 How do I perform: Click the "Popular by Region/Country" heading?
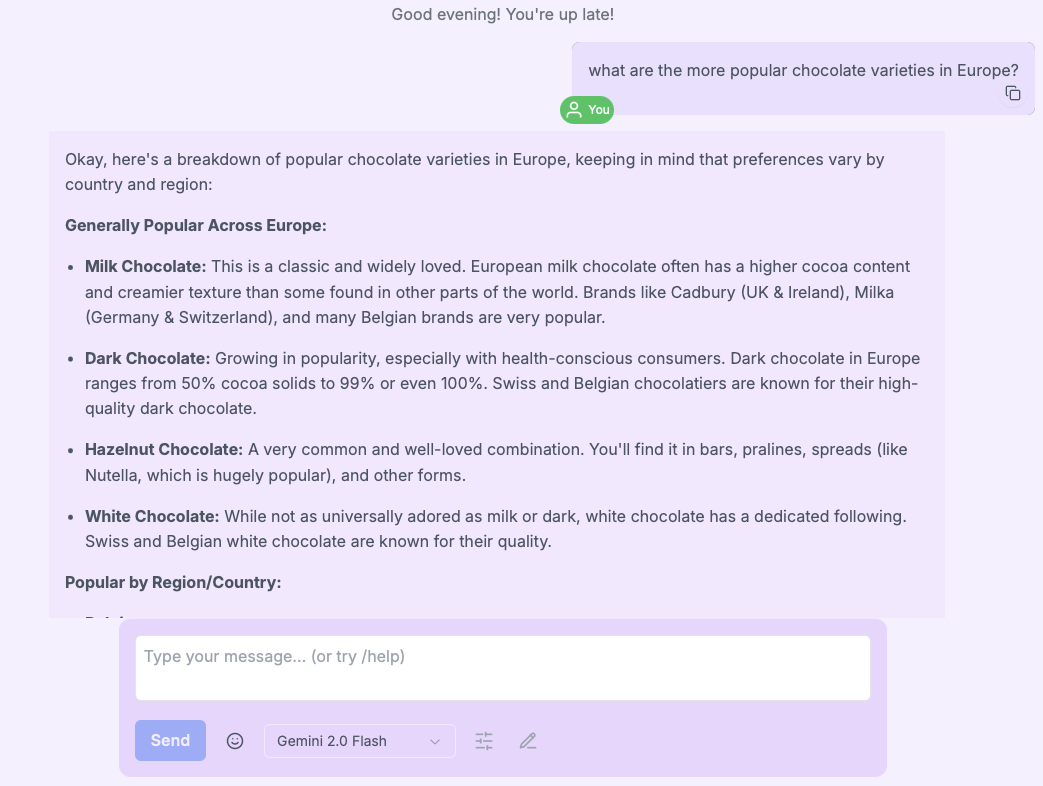coord(173,582)
